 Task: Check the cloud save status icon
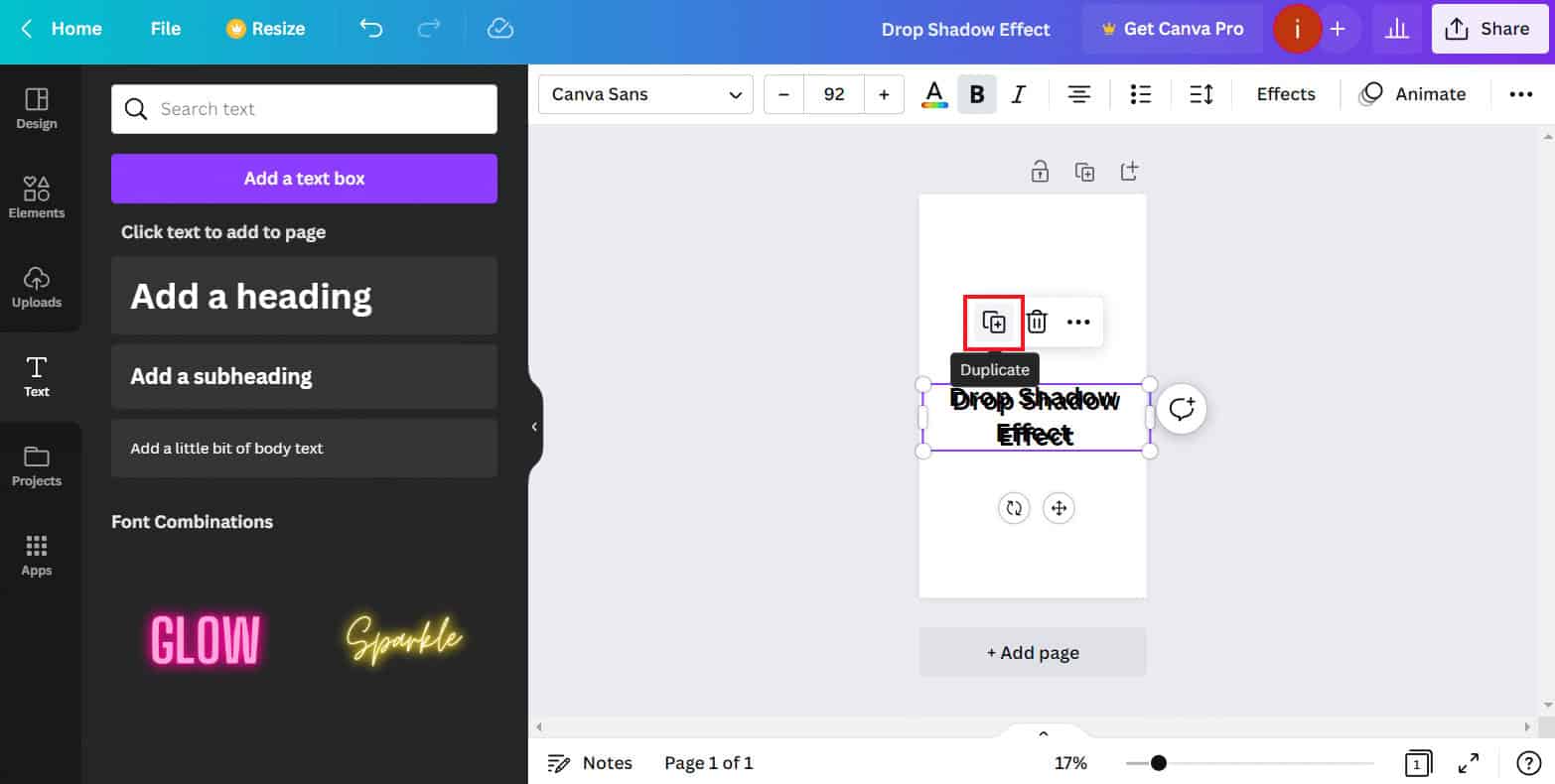(x=500, y=29)
